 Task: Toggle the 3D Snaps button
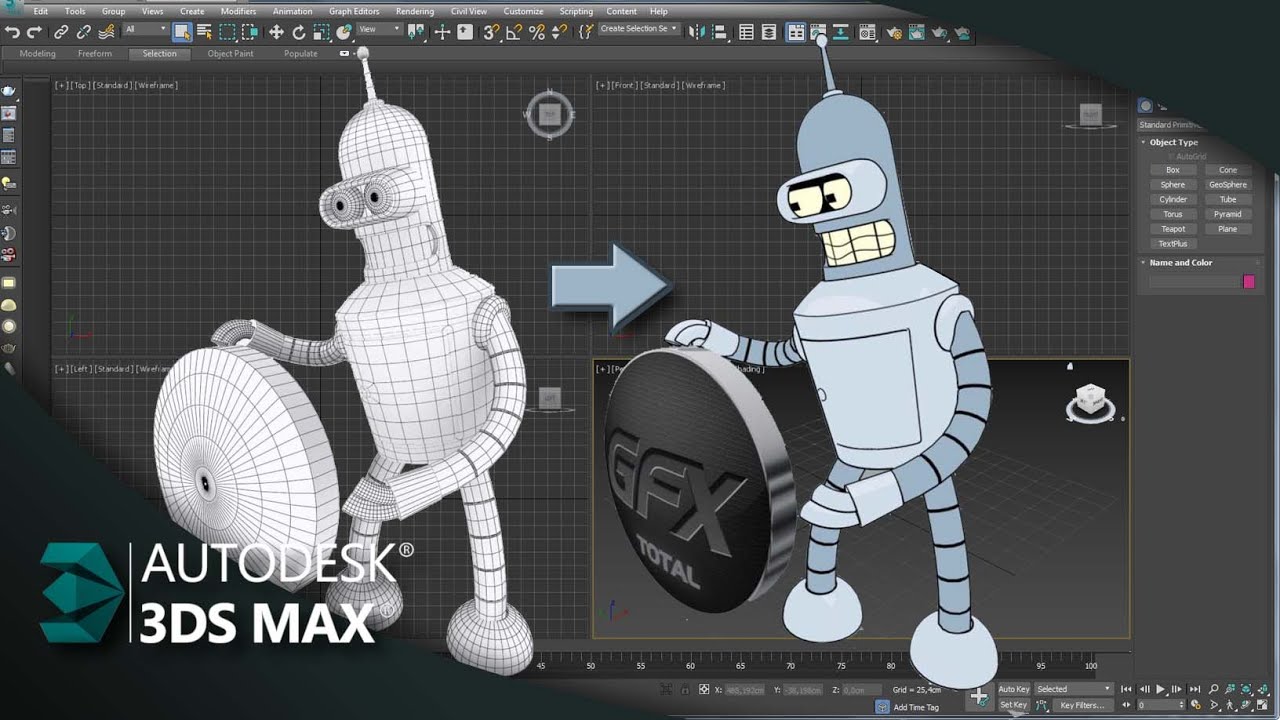(x=491, y=32)
